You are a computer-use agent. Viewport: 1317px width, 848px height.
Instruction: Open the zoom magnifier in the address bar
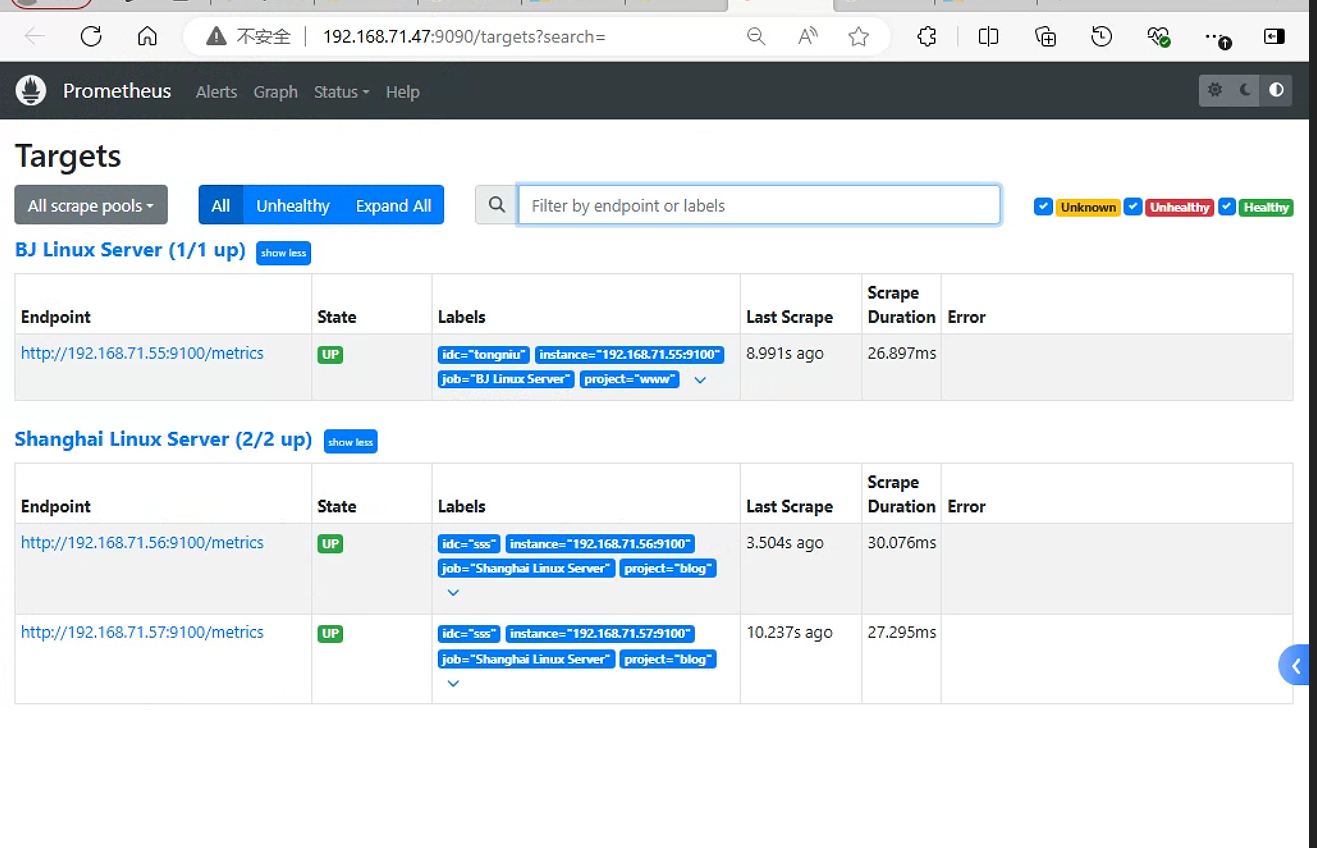coord(756,37)
